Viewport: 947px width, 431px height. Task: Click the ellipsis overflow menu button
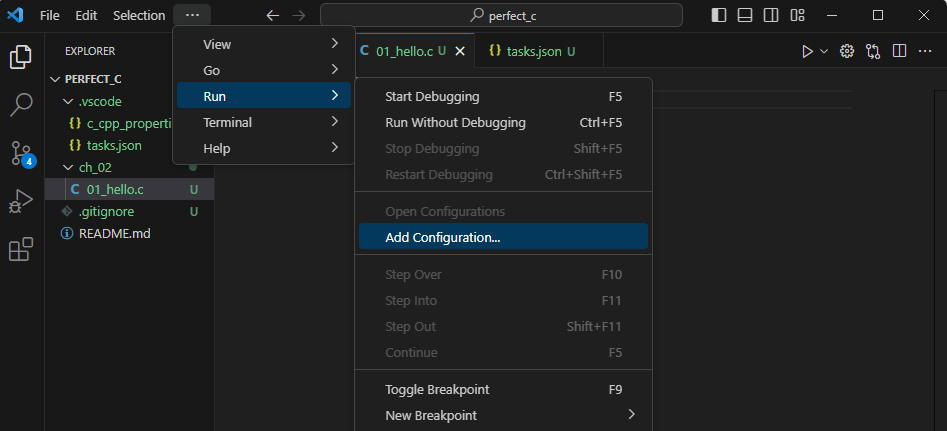click(x=192, y=15)
